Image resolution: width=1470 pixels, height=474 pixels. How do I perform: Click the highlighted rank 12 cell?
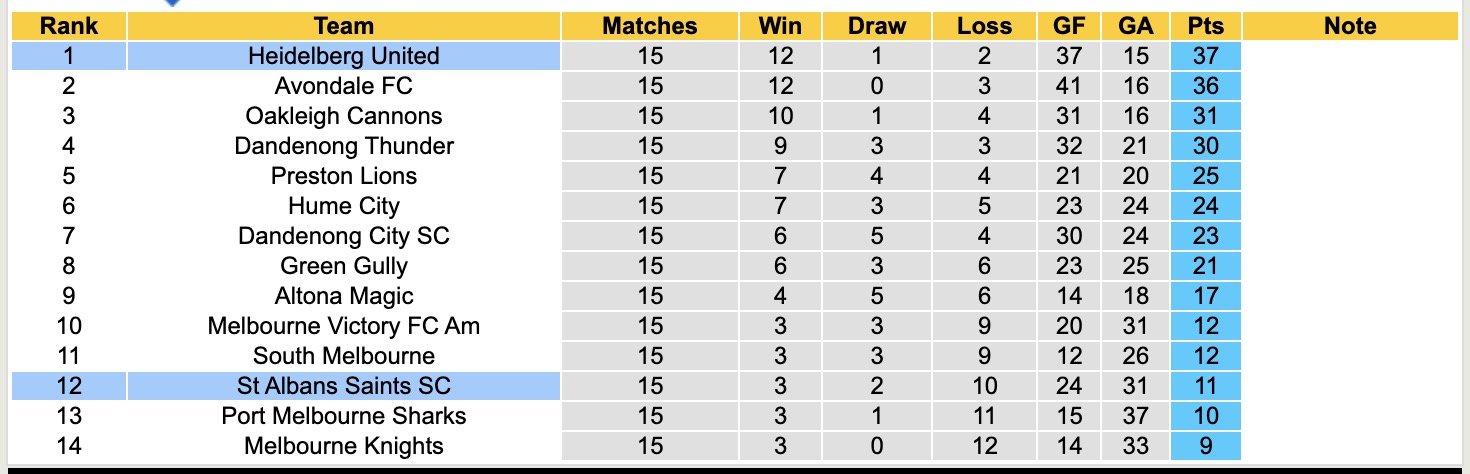(x=68, y=386)
